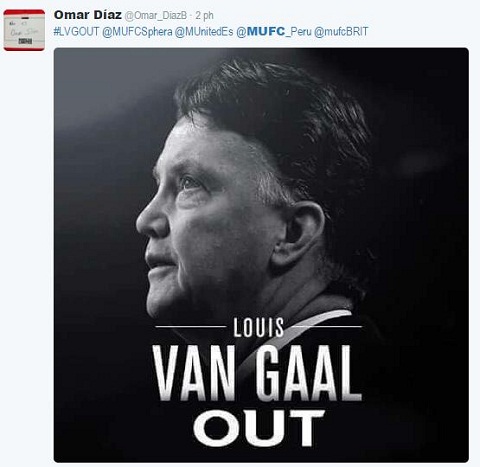Open the @Omar_DiazB handle link
The width and height of the screenshot is (480, 467).
pos(156,15)
